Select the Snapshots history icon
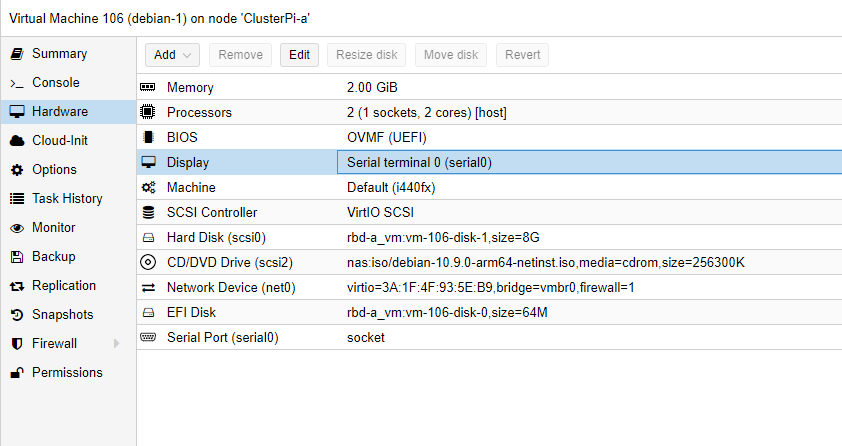This screenshot has width=842, height=446. pyautogui.click(x=17, y=315)
